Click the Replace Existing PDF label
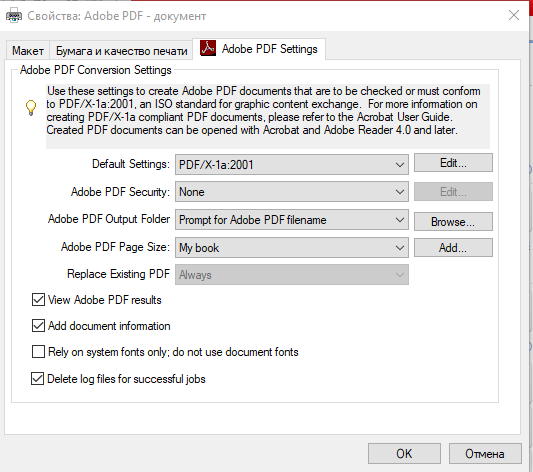Image resolution: width=533 pixels, height=472 pixels. point(118,274)
